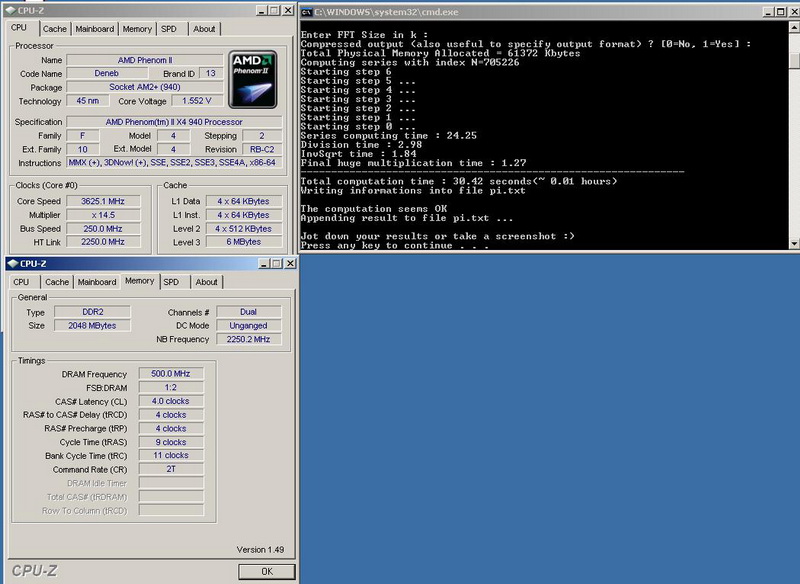The width and height of the screenshot is (800, 584).
Task: Open the SPD tab in upper CPU-Z window
Action: coord(169,29)
